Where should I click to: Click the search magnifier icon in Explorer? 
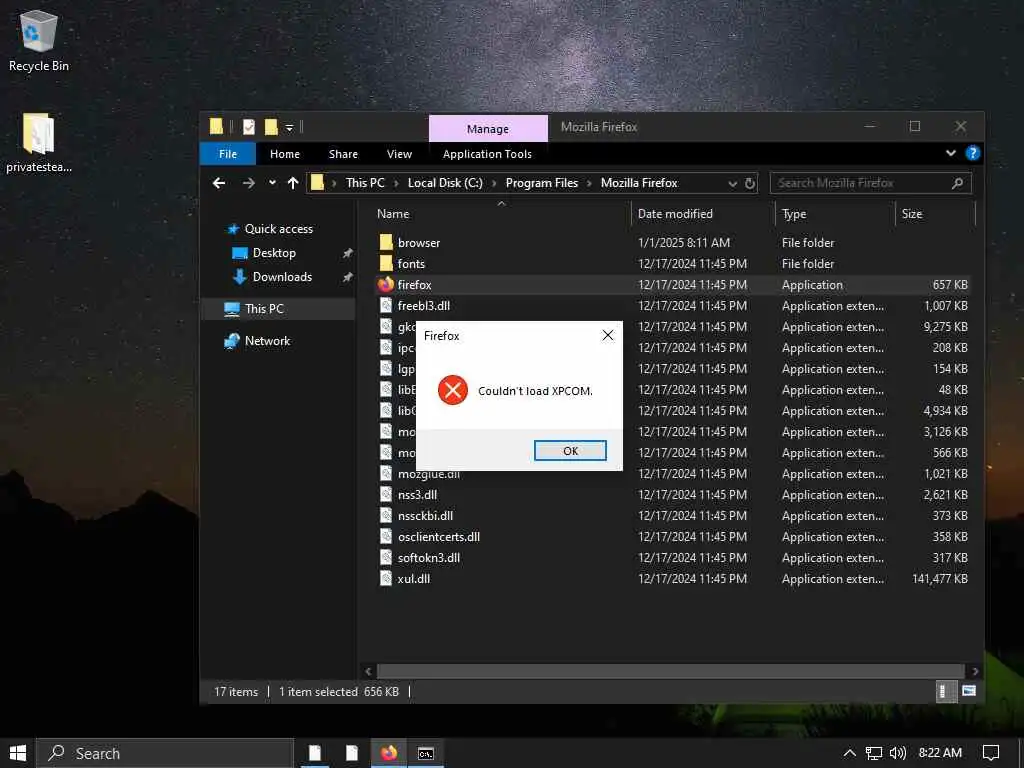[957, 184]
